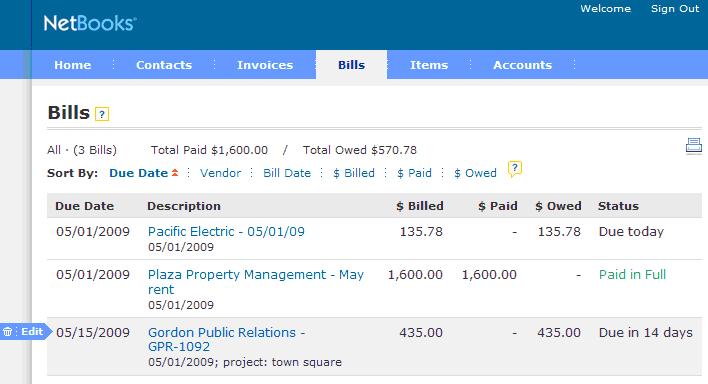Click the NetBooks logo
Image resolution: width=708 pixels, height=384 pixels.
[90, 23]
